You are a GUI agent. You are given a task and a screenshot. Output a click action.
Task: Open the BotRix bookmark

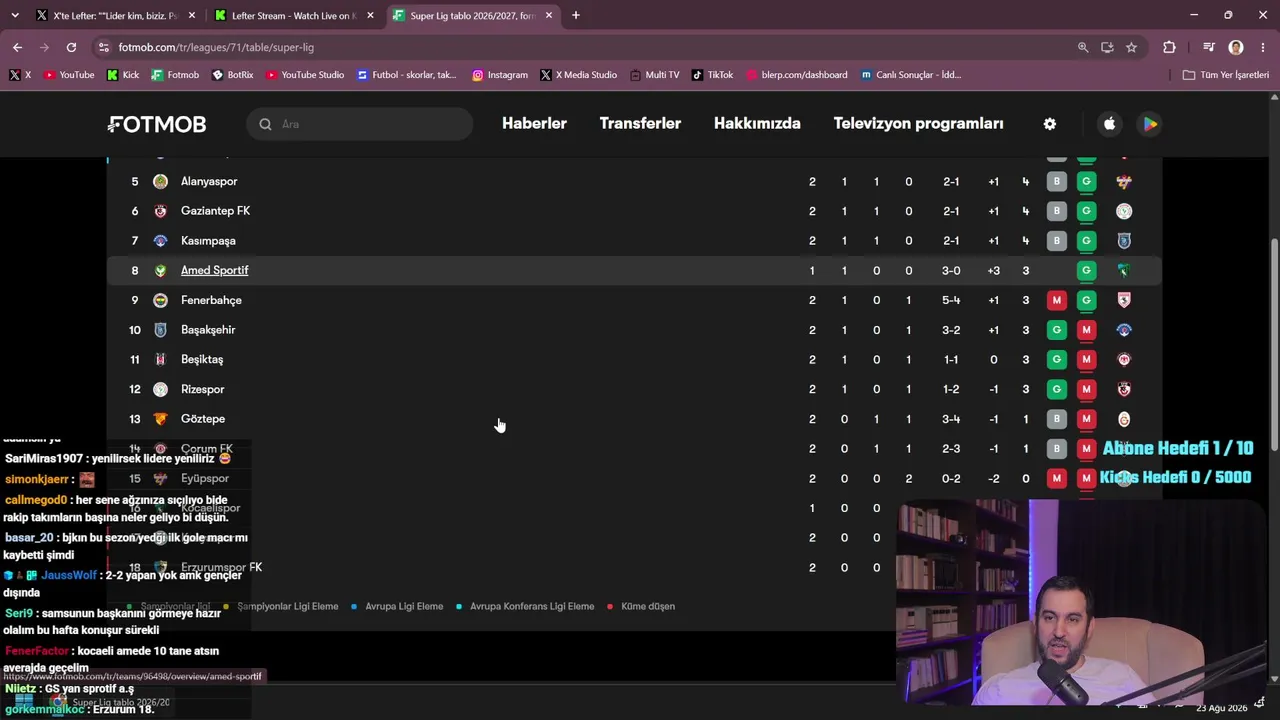point(233,75)
